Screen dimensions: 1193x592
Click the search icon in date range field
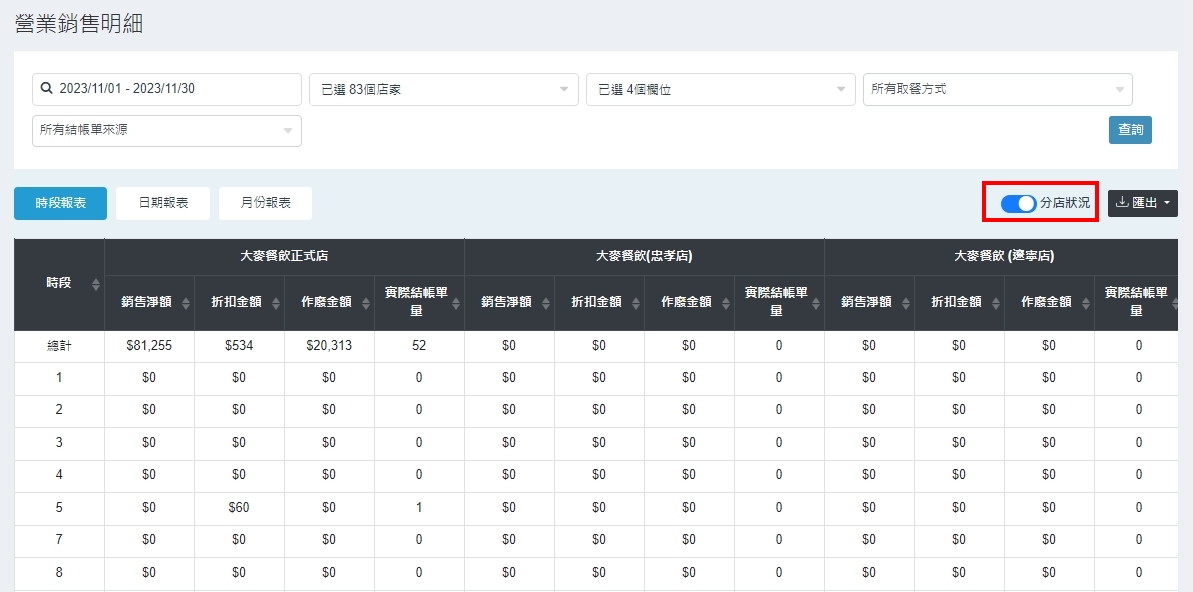click(x=46, y=89)
